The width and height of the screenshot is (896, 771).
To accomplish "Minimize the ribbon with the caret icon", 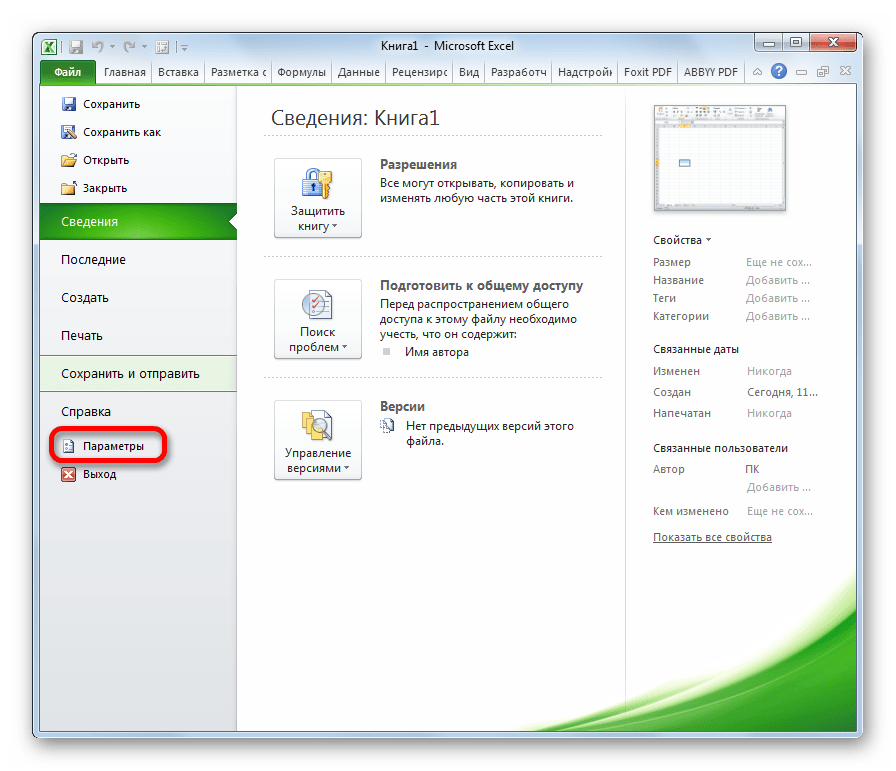I will [757, 72].
